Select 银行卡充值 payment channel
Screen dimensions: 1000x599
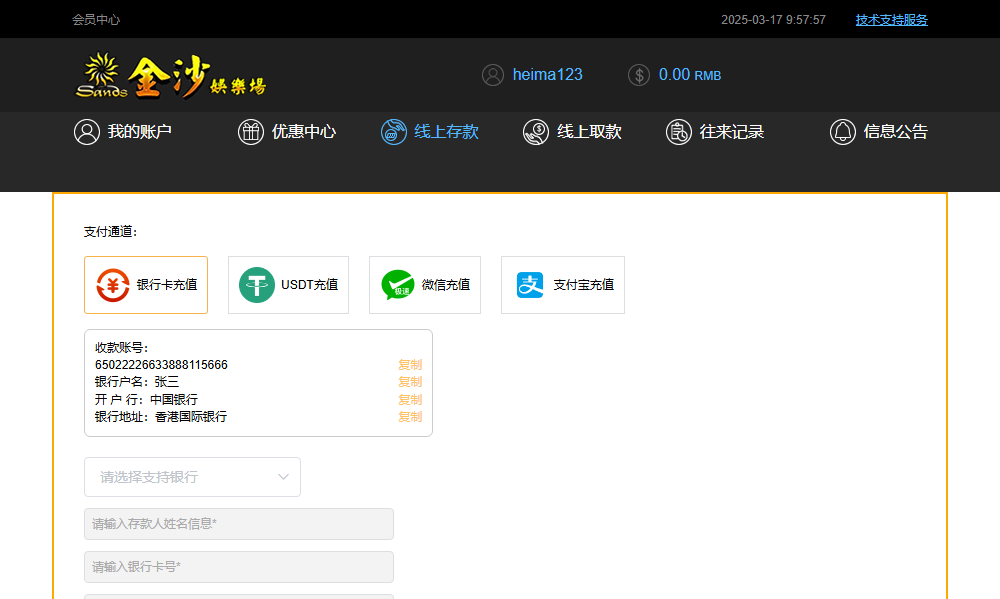(x=146, y=285)
